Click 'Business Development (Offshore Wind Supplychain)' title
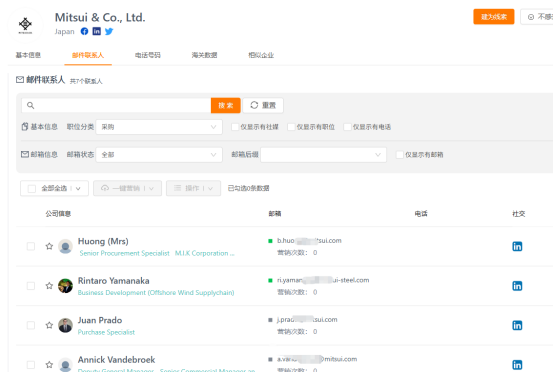Viewport: 553px width, 373px height. pos(156,293)
